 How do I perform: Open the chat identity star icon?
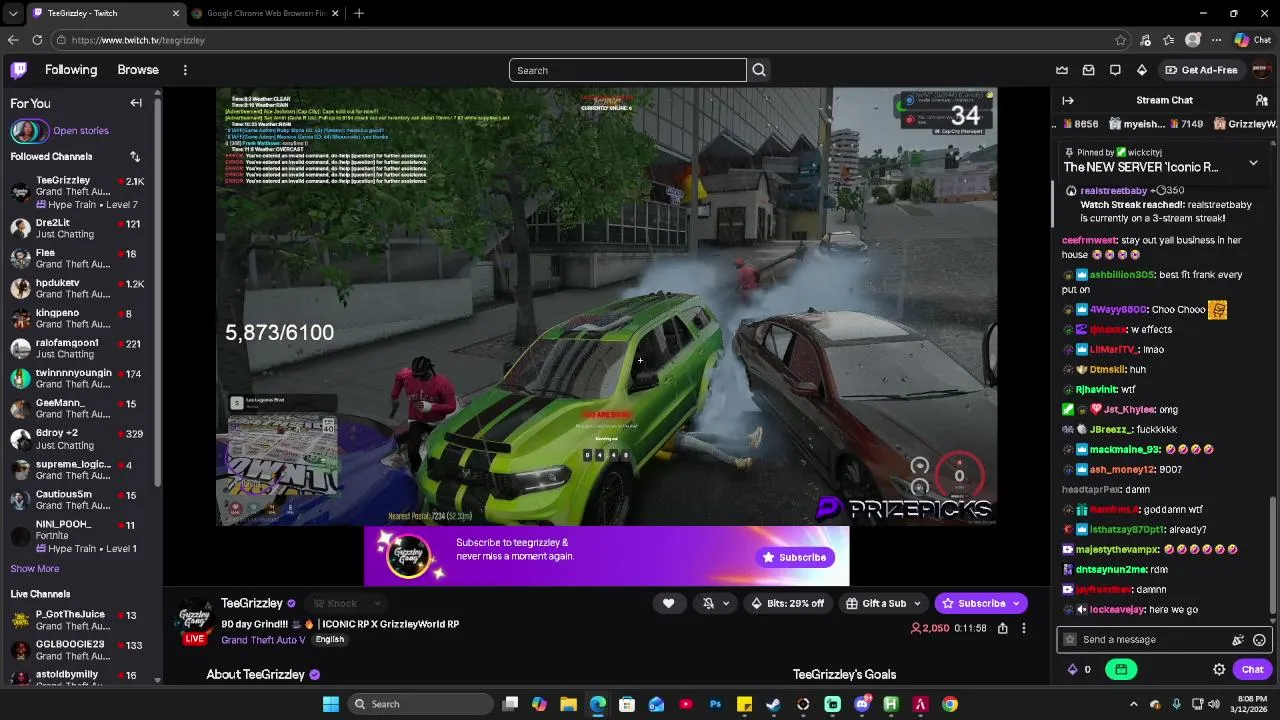point(1070,640)
